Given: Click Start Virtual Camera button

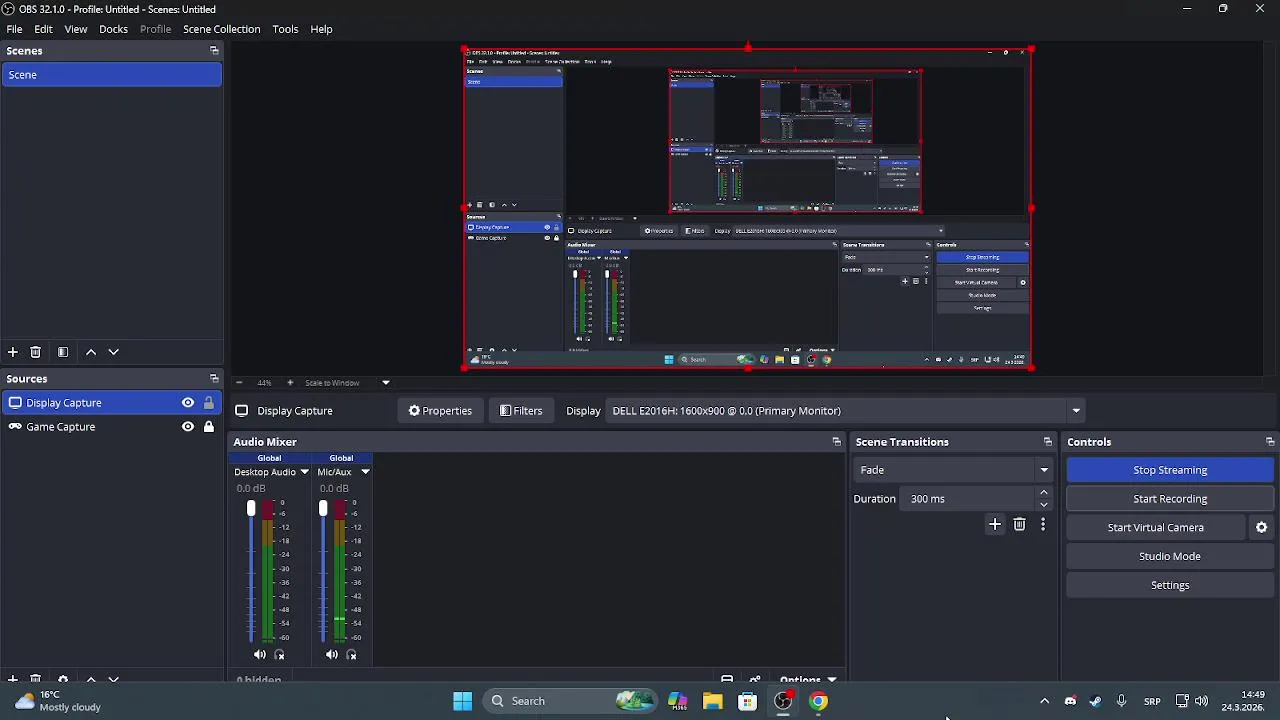Looking at the screenshot, I should coord(1156,528).
